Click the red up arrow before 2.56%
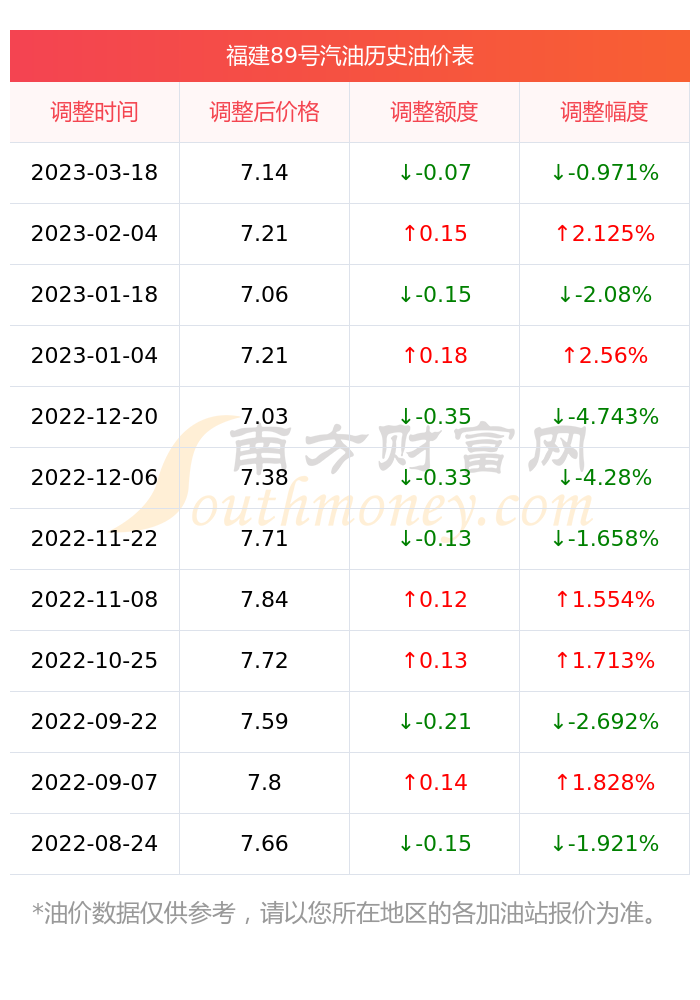 (569, 355)
